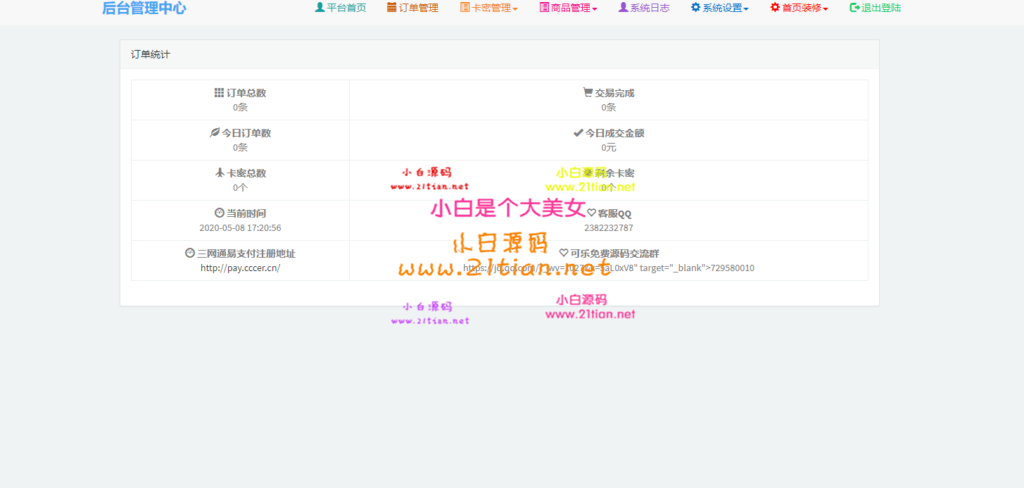This screenshot has width=1024, height=488.
Task: Click the shopping cart icon beside 交易完成
Action: coord(588,93)
